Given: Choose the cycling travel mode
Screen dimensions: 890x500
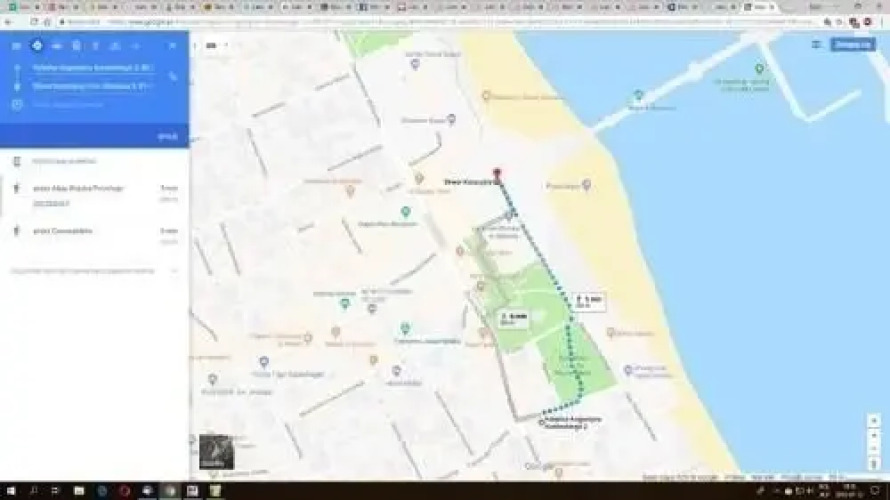Looking at the screenshot, I should 115,46.
